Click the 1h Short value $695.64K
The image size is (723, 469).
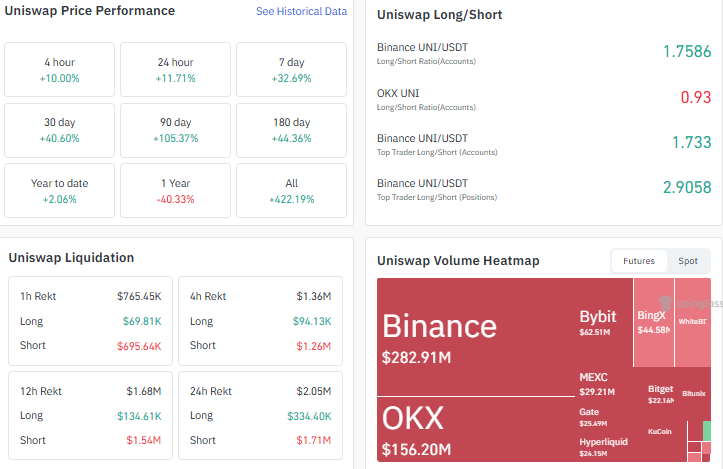[139, 346]
